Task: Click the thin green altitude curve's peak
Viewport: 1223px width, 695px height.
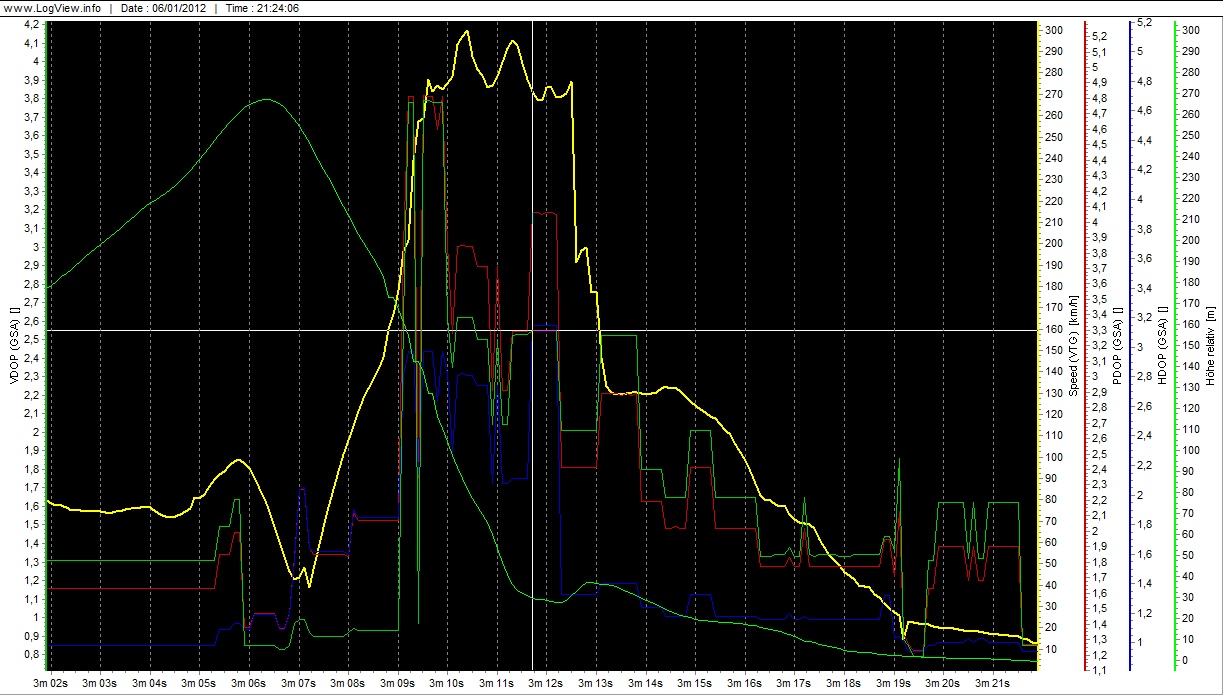Action: 266,99
